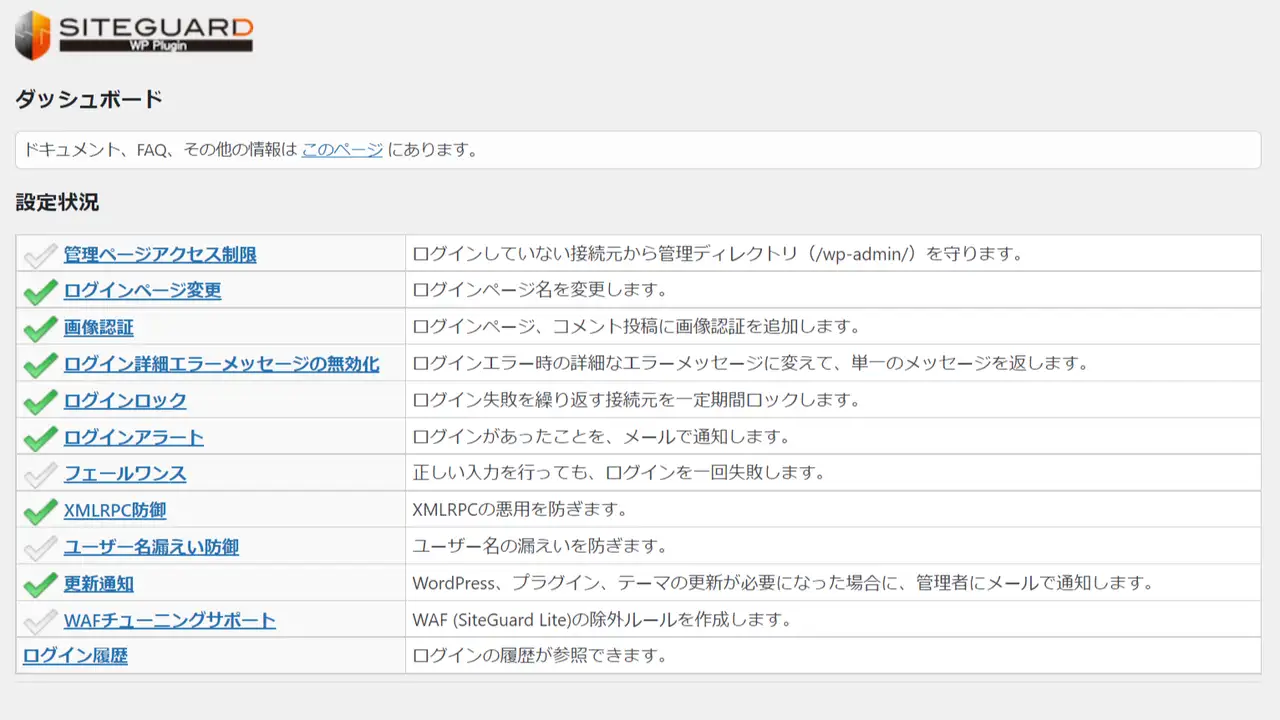Click the SiteGuard WP Plugin logo
Viewport: 1280px width, 720px height.
tap(134, 35)
